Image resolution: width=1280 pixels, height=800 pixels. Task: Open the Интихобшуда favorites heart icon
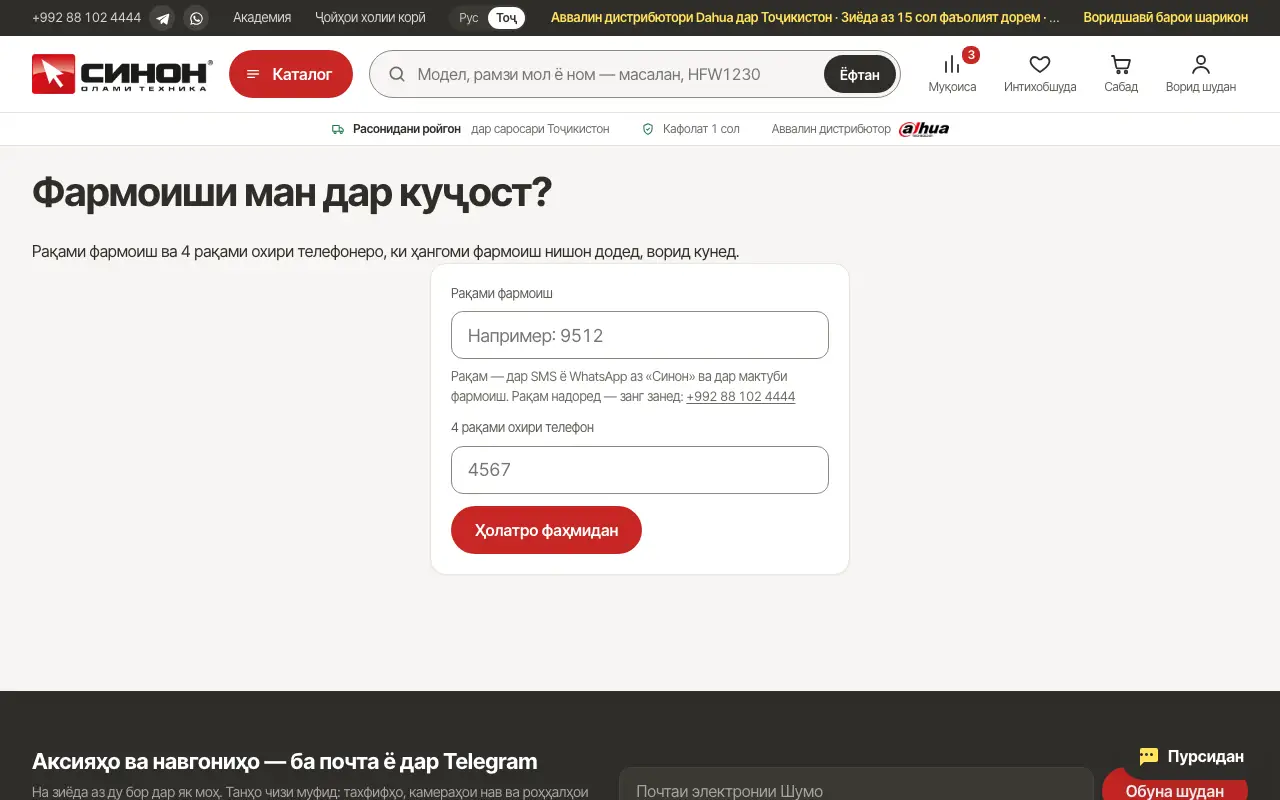pos(1040,74)
